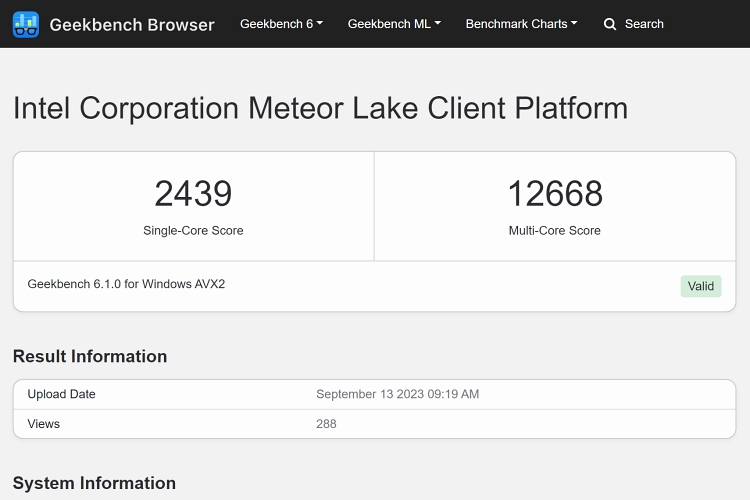This screenshot has height=500, width=750.
Task: Select the multi-core score 12668
Action: coord(555,194)
